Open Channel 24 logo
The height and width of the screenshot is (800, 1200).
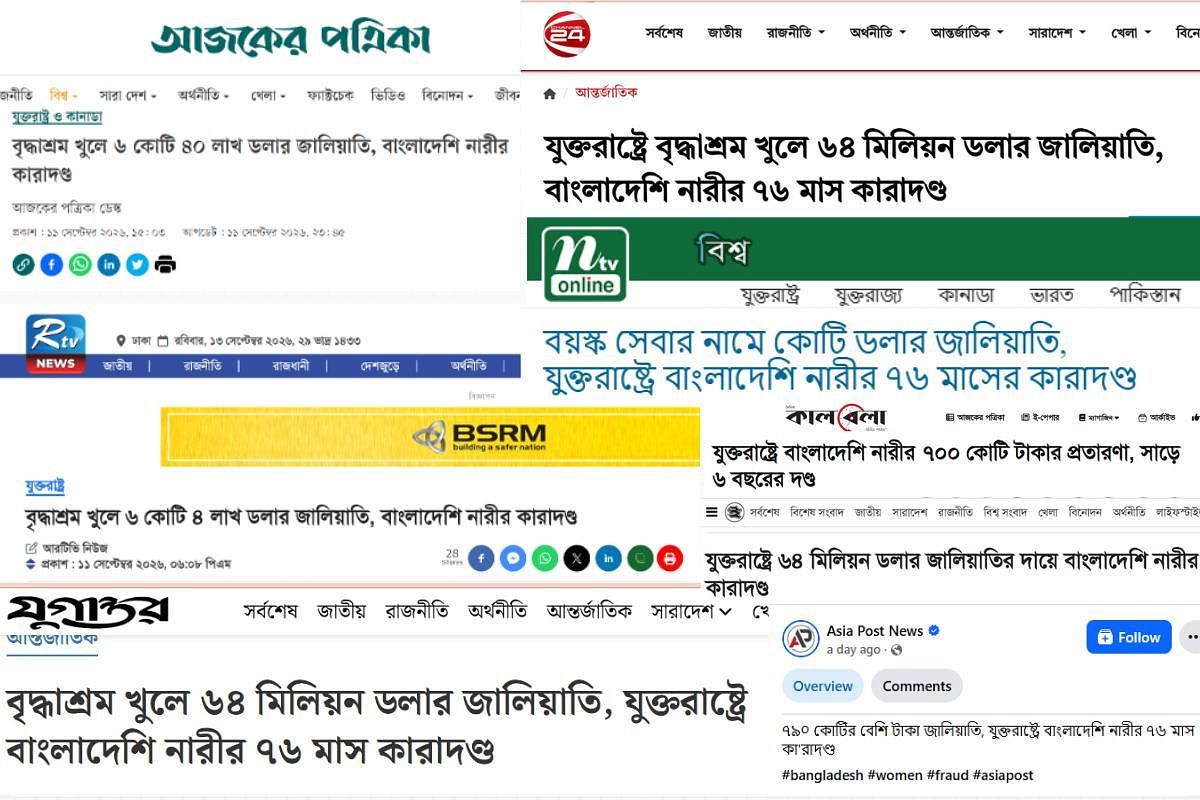pyautogui.click(x=568, y=33)
